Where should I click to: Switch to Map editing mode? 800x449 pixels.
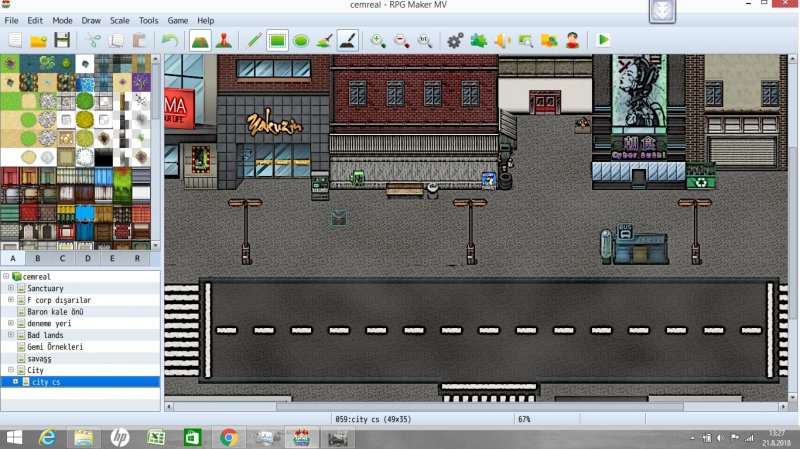200,40
